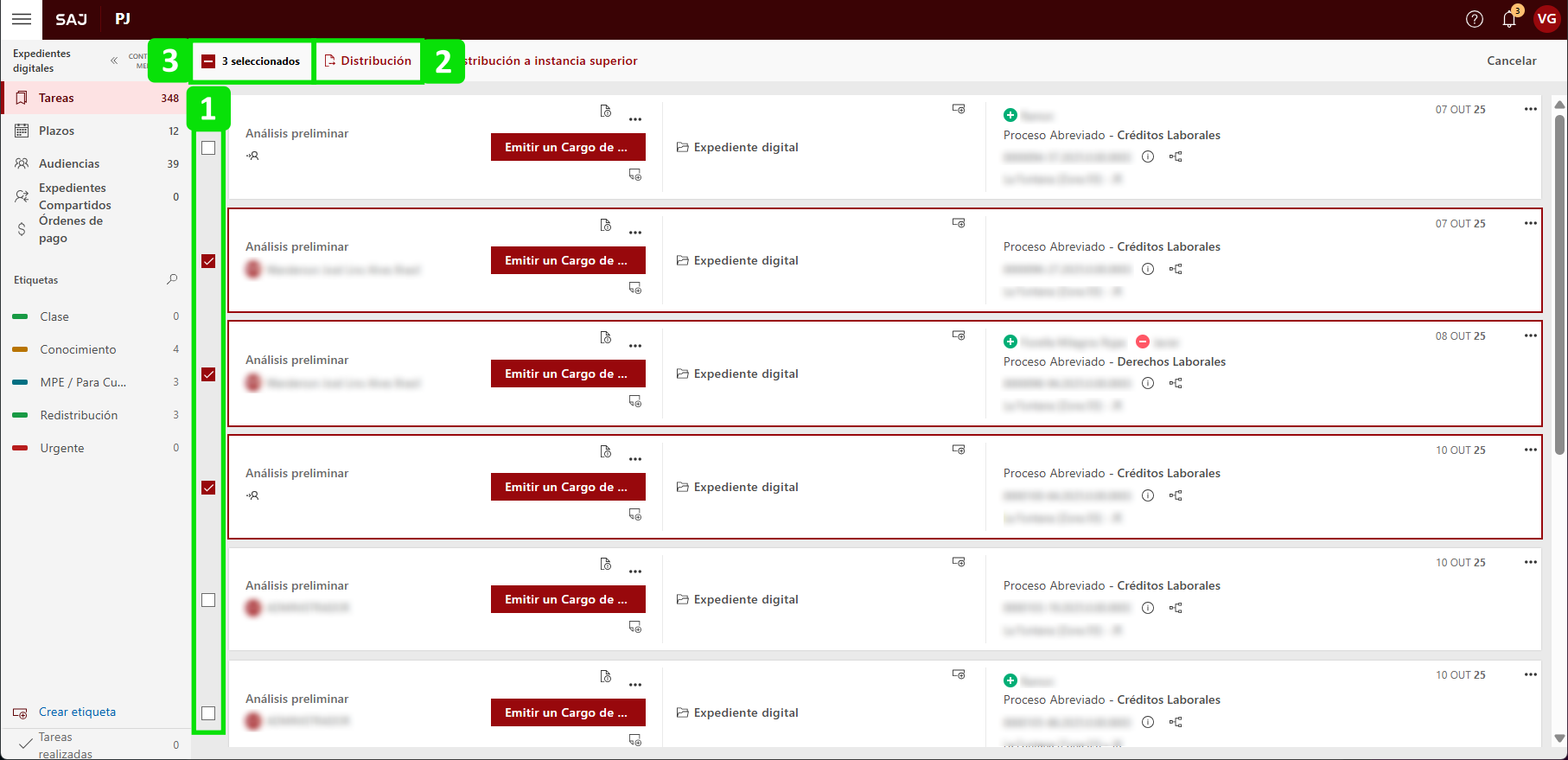Click assign-user icon on the topmost card

[x=252, y=156]
